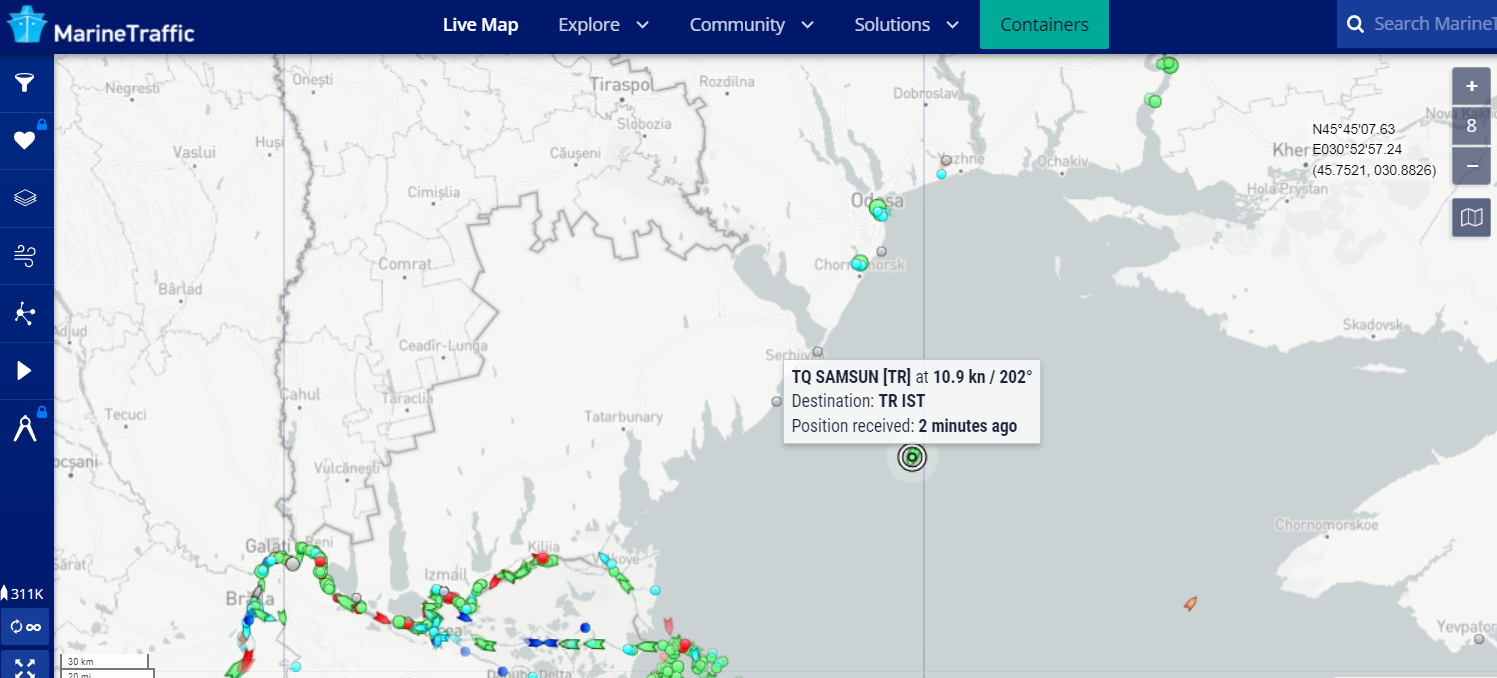The width and height of the screenshot is (1497, 678).
Task: Open the vessel filters funnel icon
Action: [x=25, y=83]
